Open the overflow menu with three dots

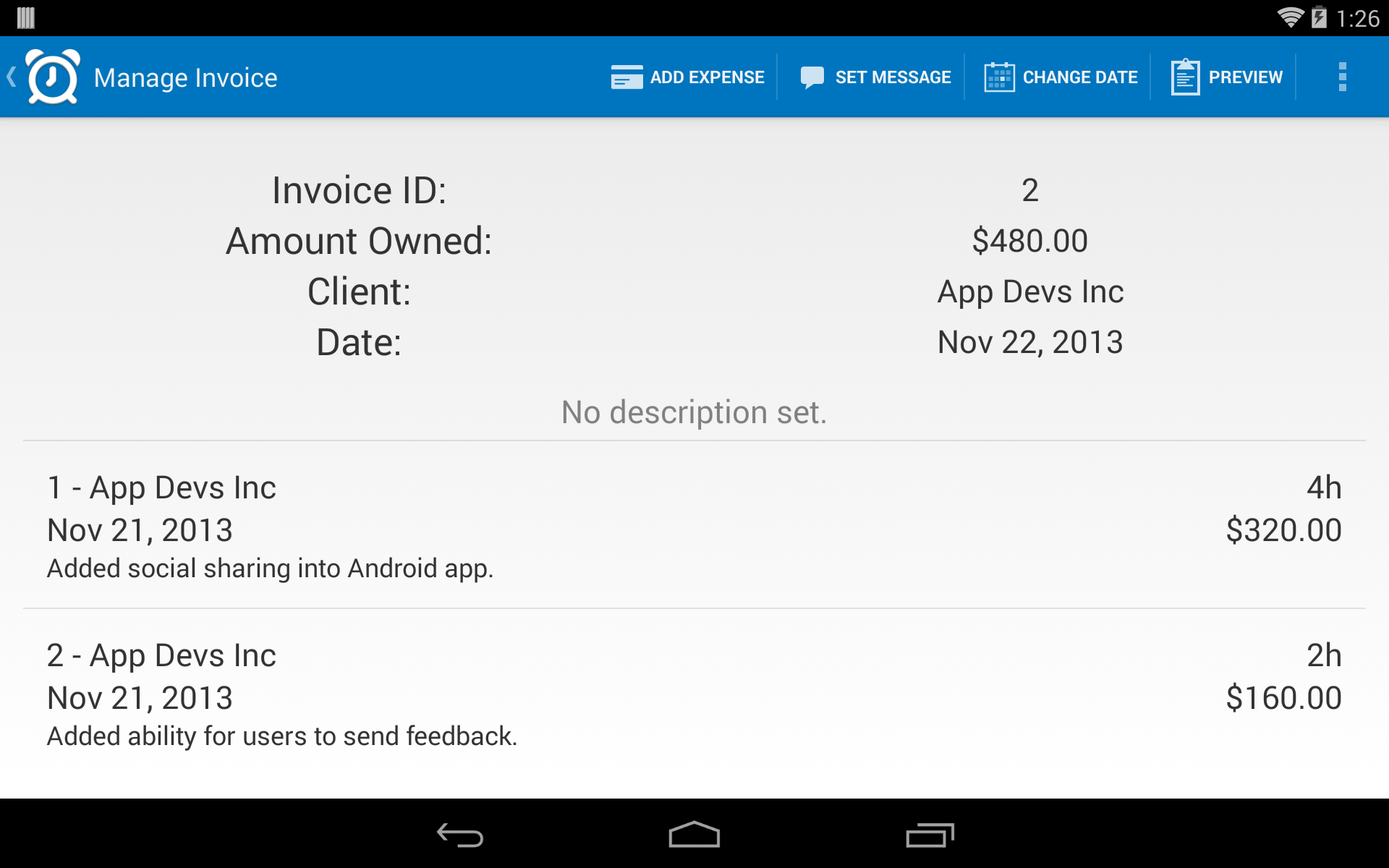(1343, 76)
